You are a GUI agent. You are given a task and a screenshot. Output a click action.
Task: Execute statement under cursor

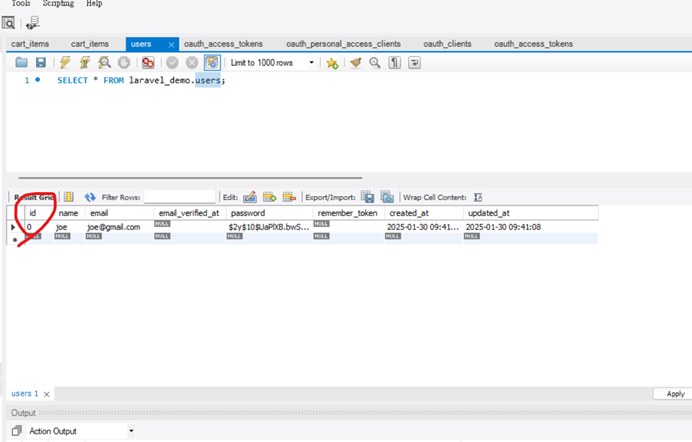85,63
